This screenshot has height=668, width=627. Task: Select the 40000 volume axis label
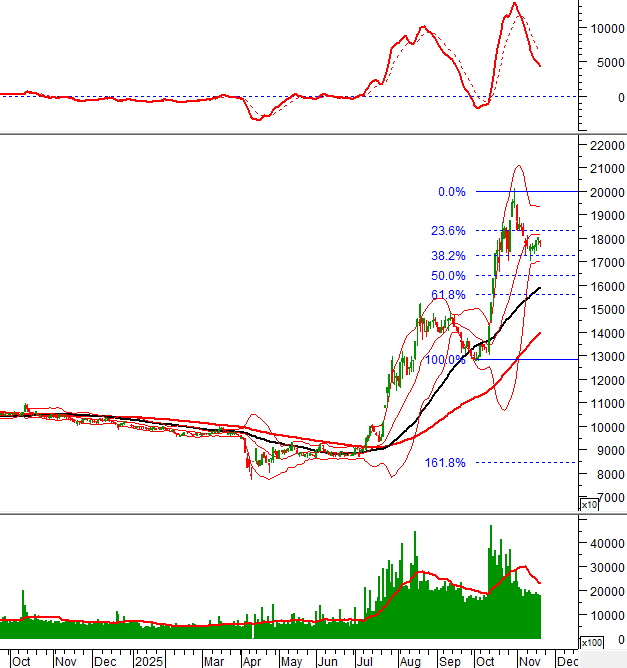(604, 544)
